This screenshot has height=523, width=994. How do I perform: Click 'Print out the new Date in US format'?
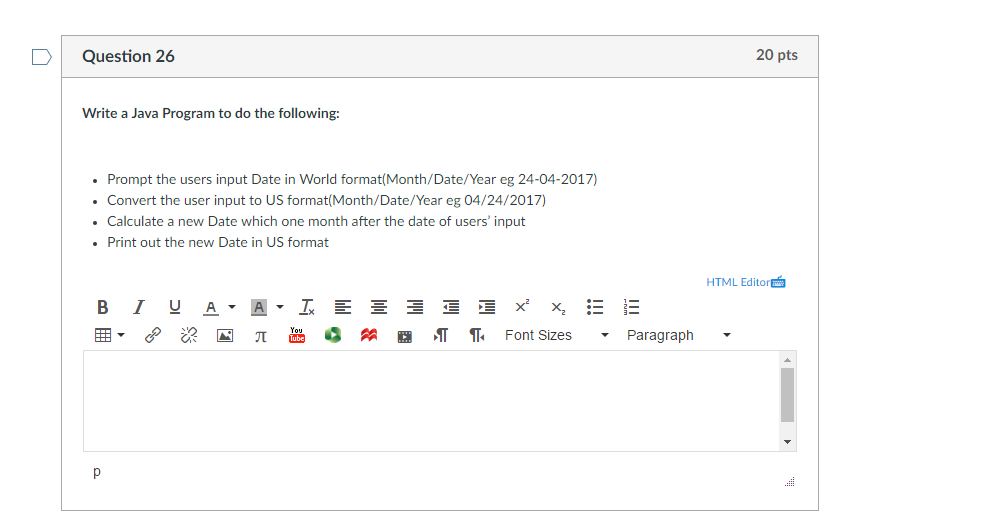pyautogui.click(x=217, y=242)
